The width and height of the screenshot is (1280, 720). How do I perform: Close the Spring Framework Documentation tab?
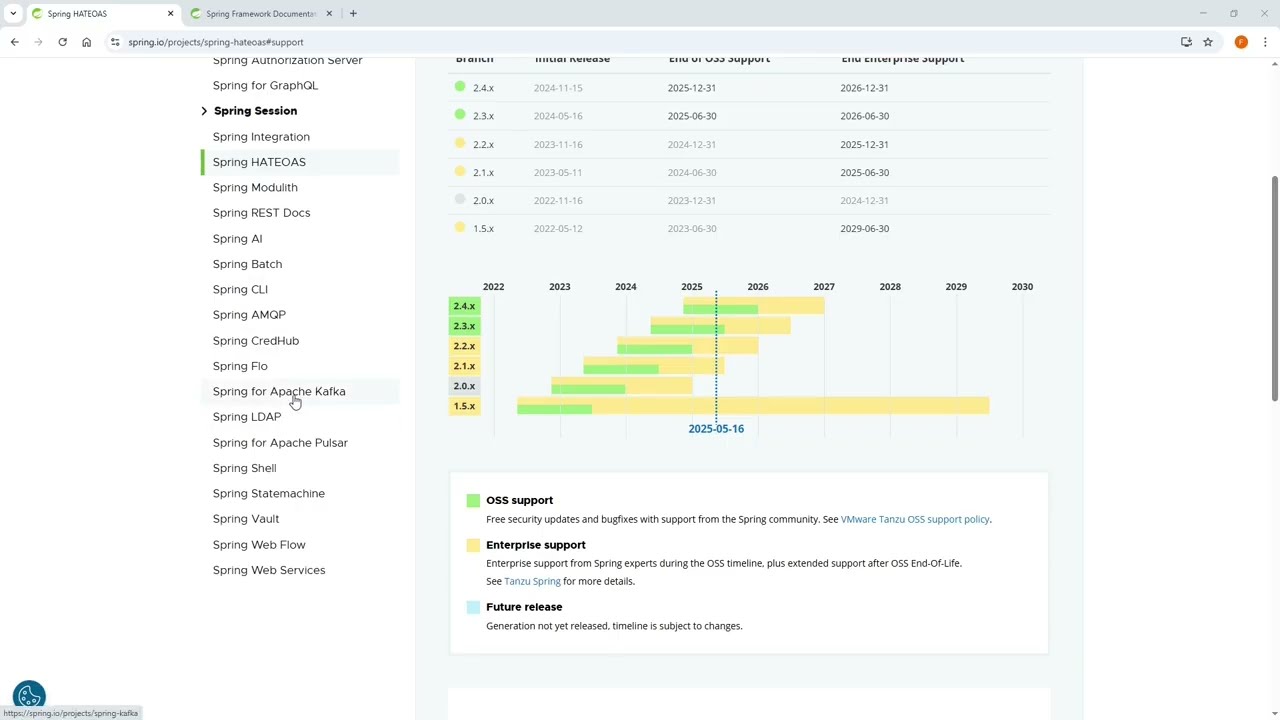coord(329,14)
